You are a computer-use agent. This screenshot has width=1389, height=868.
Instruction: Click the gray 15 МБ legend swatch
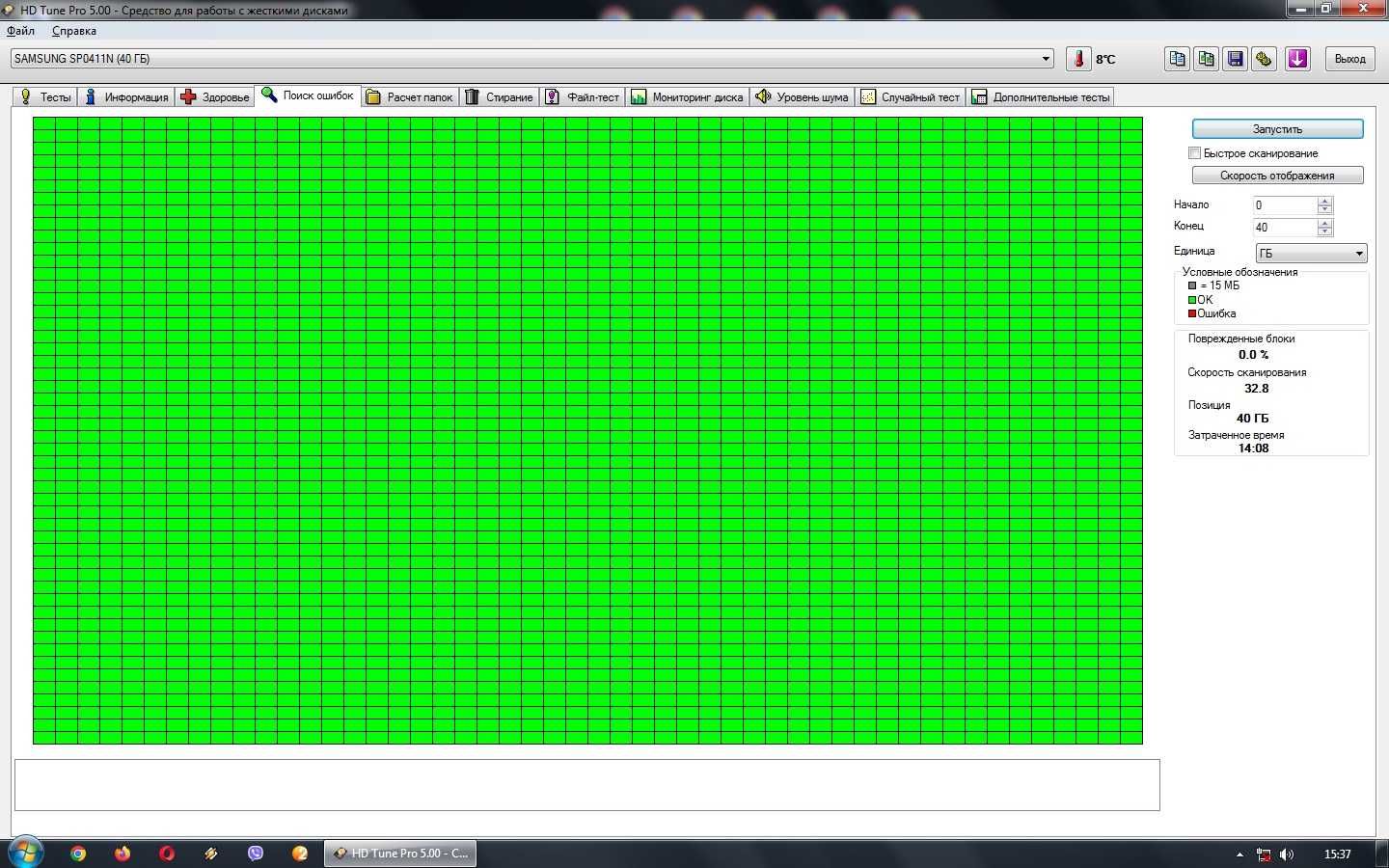pyautogui.click(x=1192, y=285)
